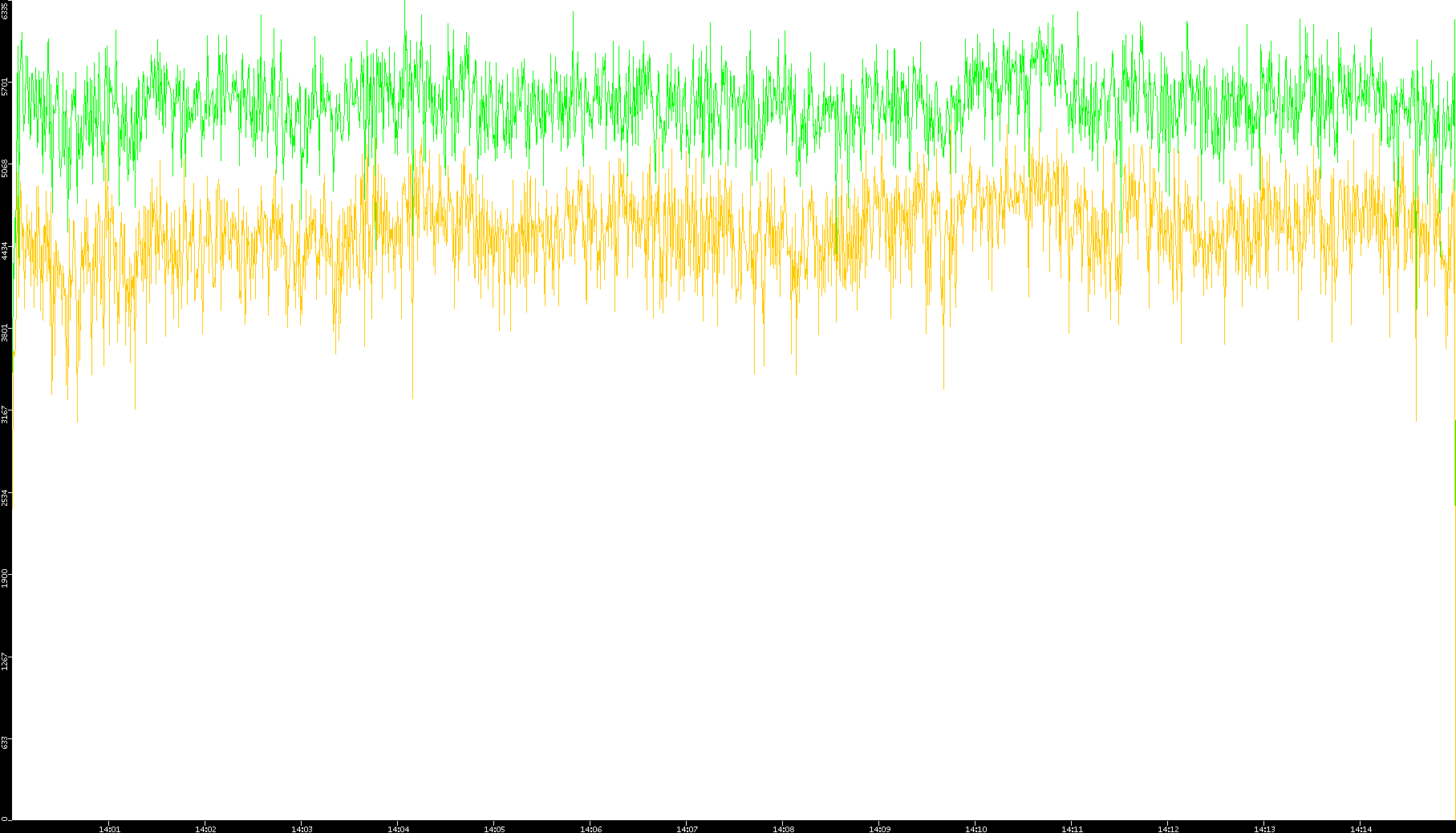Click the 14:06 time axis label
Image resolution: width=1456 pixels, height=833 pixels.
click(x=590, y=828)
